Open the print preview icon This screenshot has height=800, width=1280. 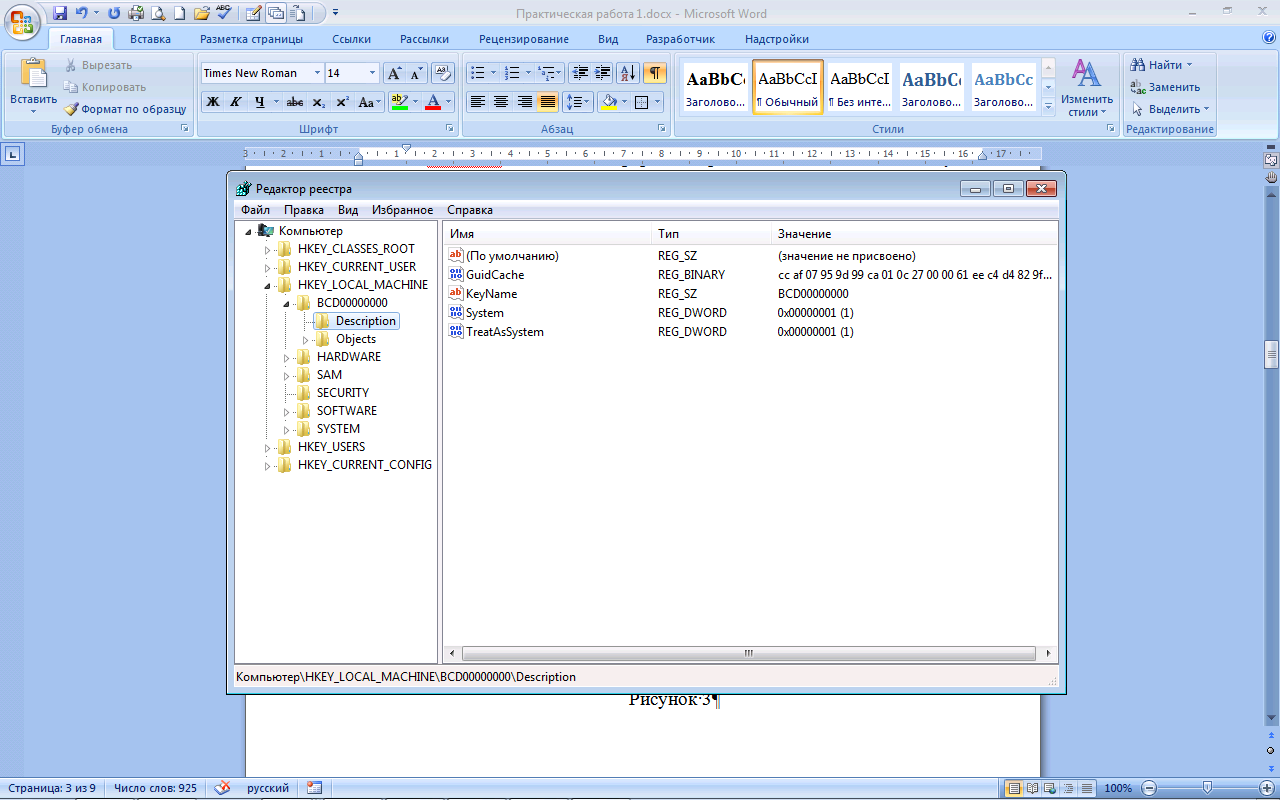157,13
